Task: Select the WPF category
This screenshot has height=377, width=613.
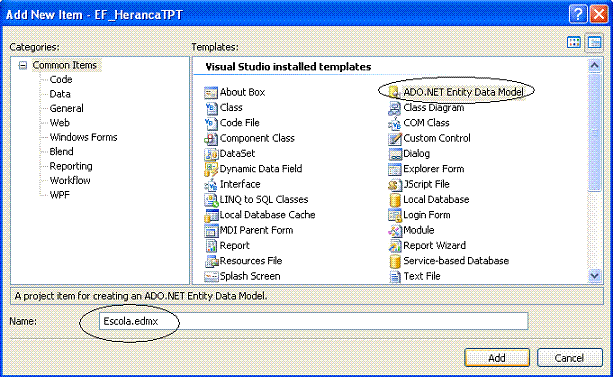Action: 59,195
